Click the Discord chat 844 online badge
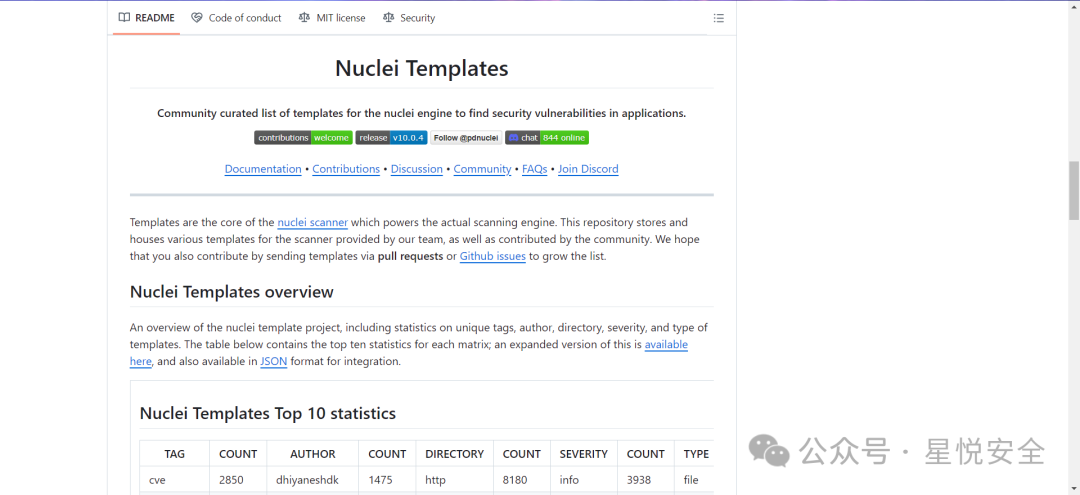The height and width of the screenshot is (495, 1080). [547, 138]
